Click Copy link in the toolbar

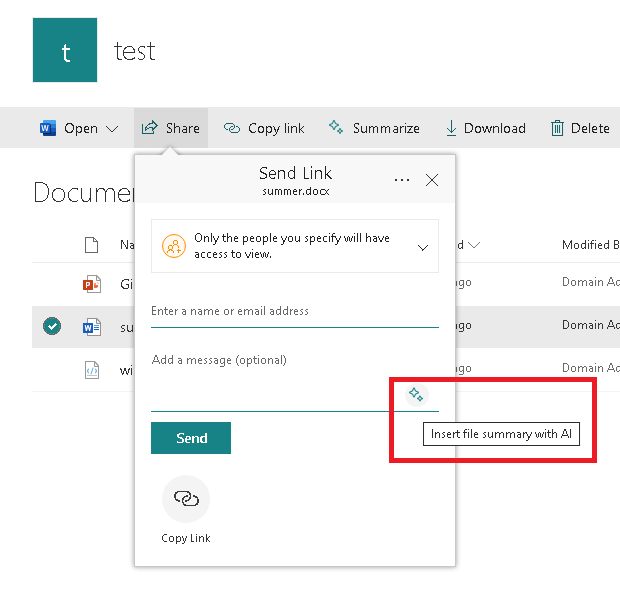[264, 128]
